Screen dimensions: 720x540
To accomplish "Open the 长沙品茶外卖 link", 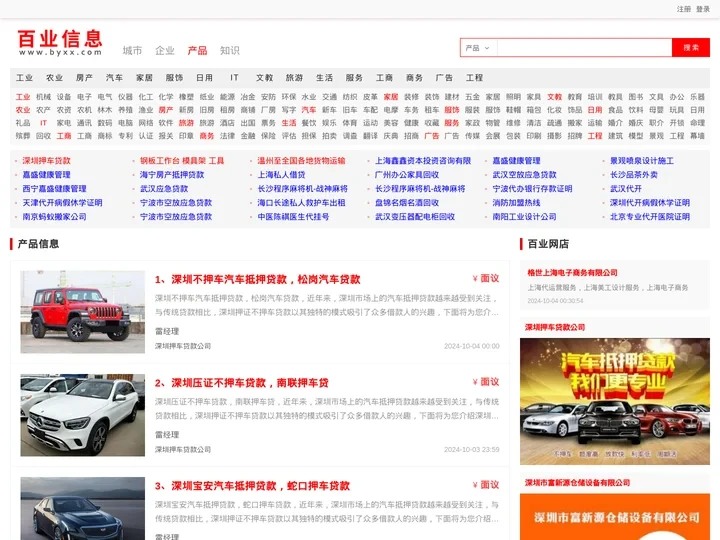I will [x=634, y=174].
